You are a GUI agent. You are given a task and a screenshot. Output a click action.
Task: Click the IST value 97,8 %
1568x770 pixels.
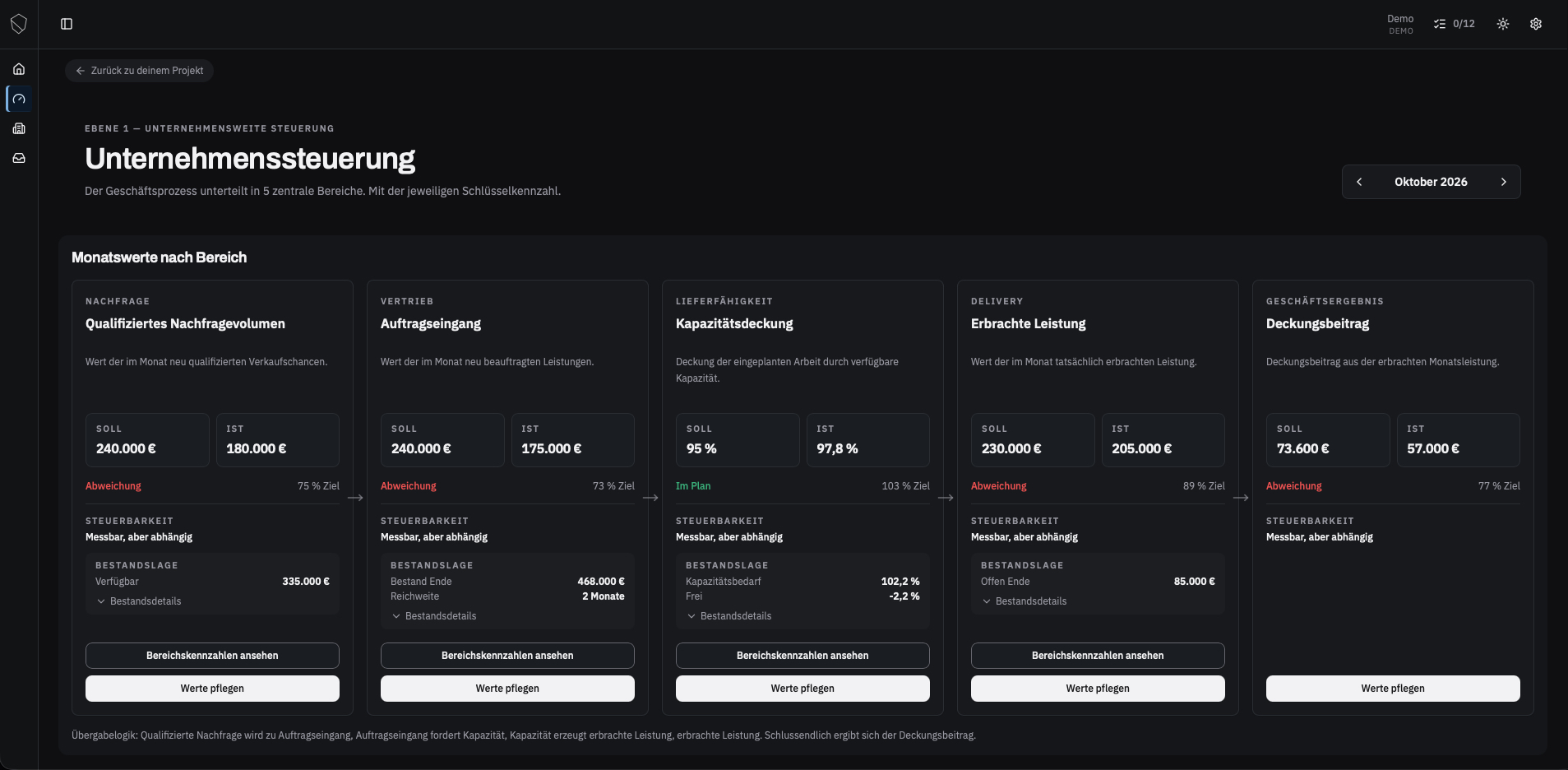coord(837,449)
